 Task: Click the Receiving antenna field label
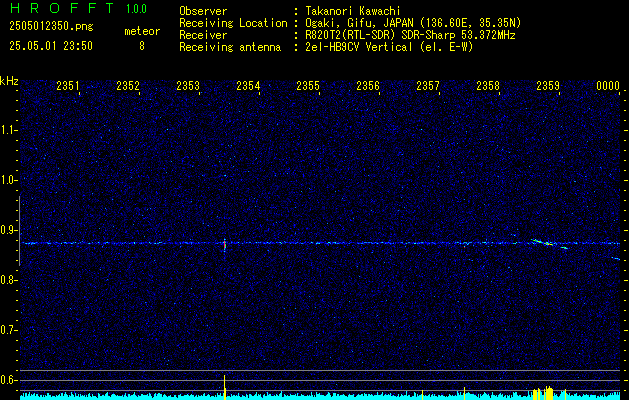(x=230, y=47)
